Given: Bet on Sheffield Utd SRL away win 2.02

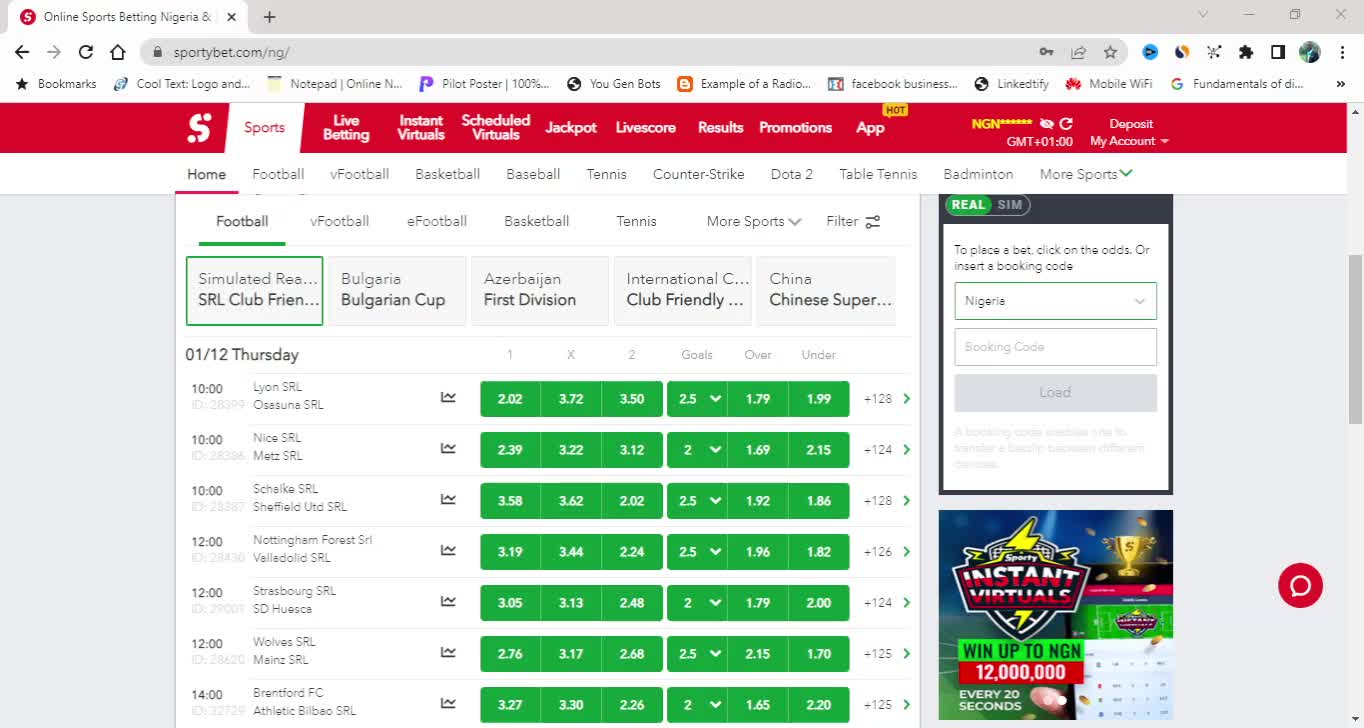Looking at the screenshot, I should pyautogui.click(x=632, y=500).
